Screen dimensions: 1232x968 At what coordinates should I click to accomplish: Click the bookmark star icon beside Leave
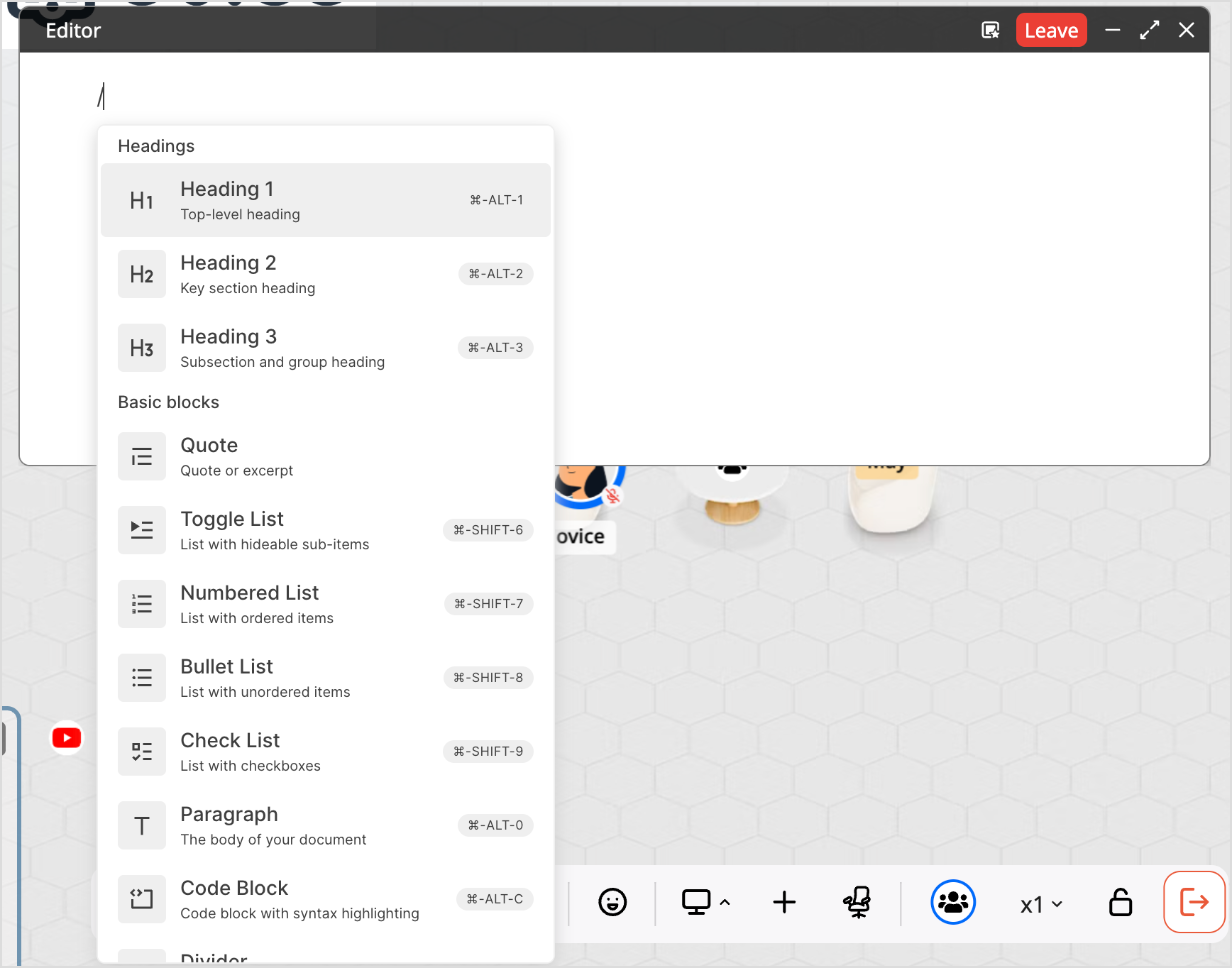point(990,30)
